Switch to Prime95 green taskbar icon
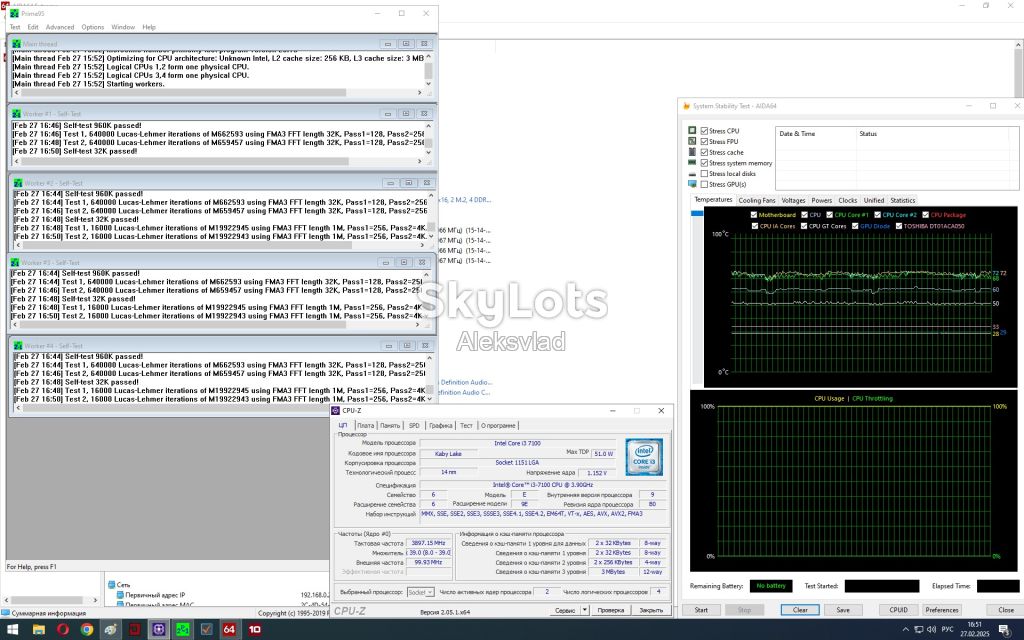 point(182,630)
